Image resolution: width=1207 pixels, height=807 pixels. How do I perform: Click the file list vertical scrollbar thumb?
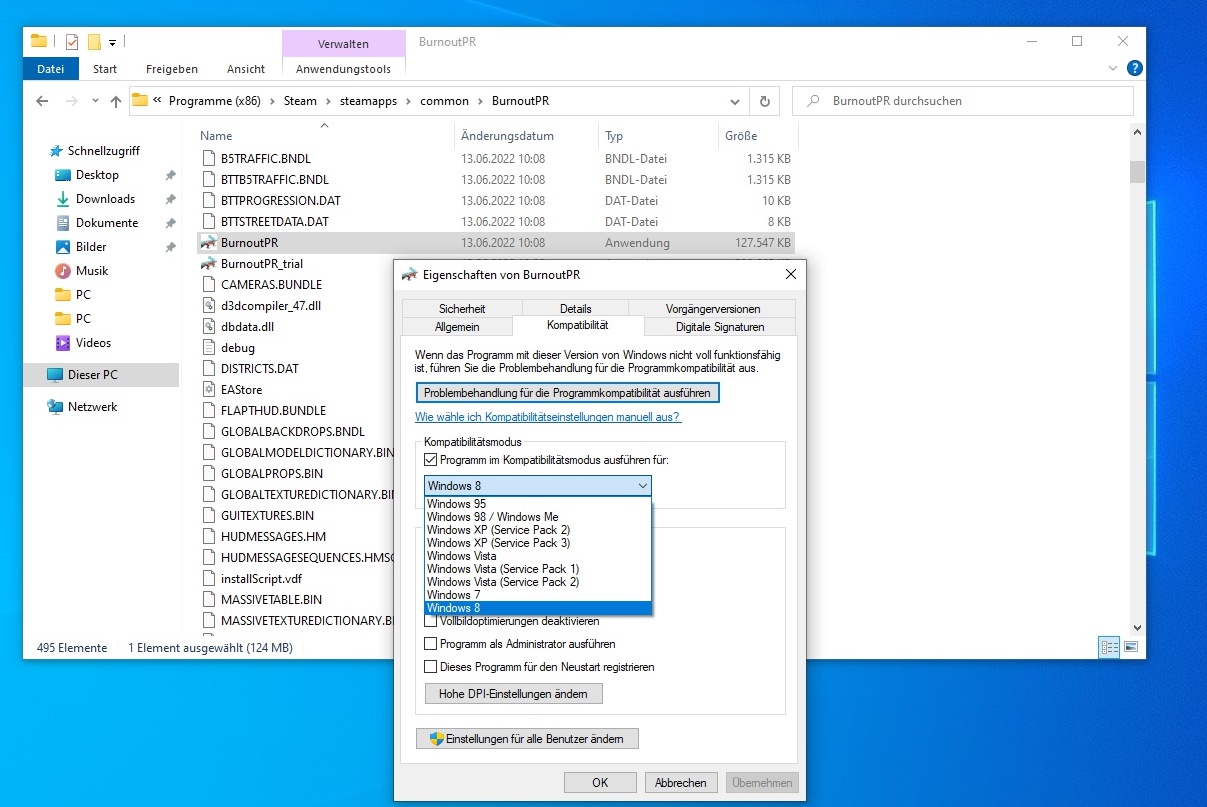(x=1137, y=172)
